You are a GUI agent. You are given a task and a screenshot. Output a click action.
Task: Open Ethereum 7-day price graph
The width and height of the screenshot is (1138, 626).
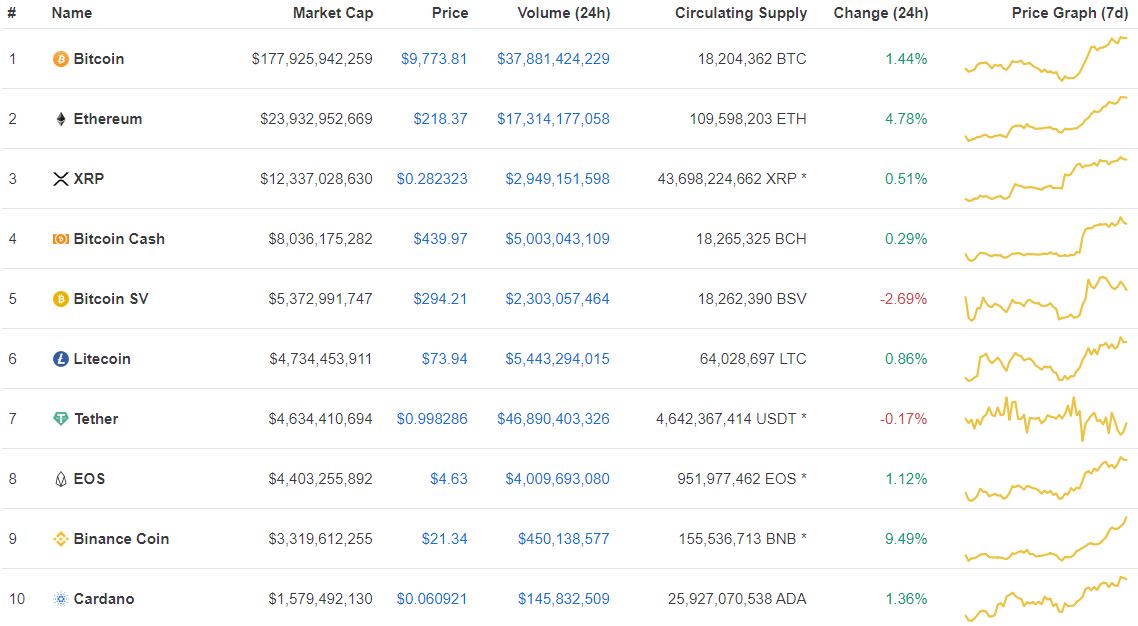point(1046,119)
